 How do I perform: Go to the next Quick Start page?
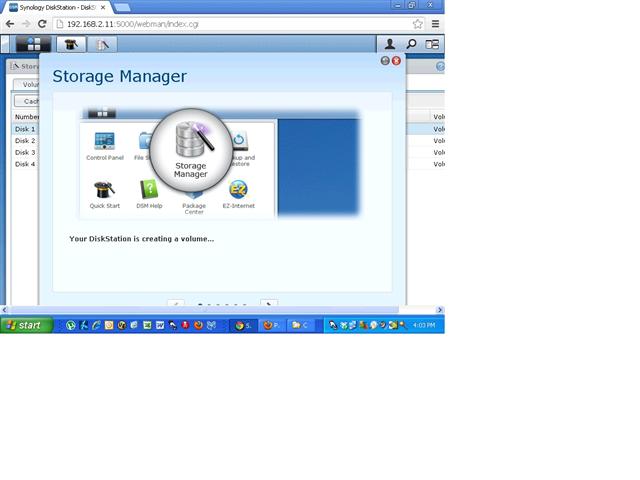point(269,303)
